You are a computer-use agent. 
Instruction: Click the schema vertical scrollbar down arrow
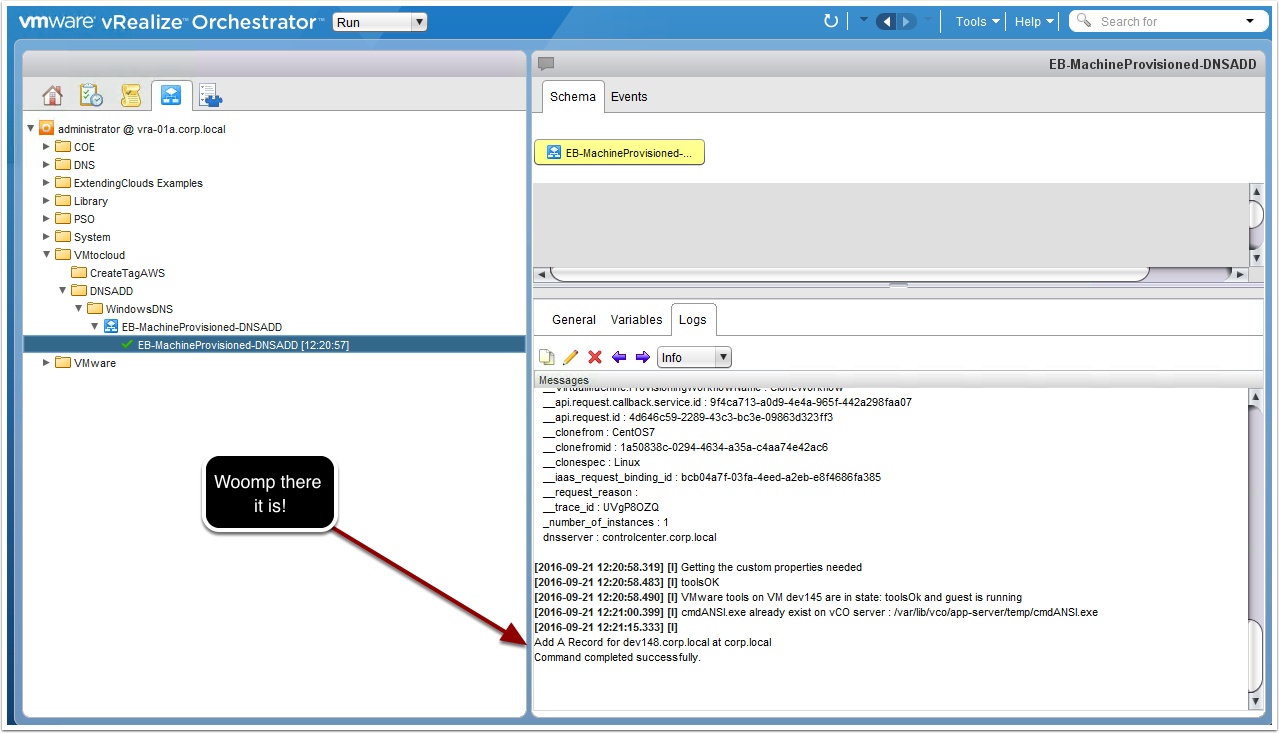coord(1256,257)
